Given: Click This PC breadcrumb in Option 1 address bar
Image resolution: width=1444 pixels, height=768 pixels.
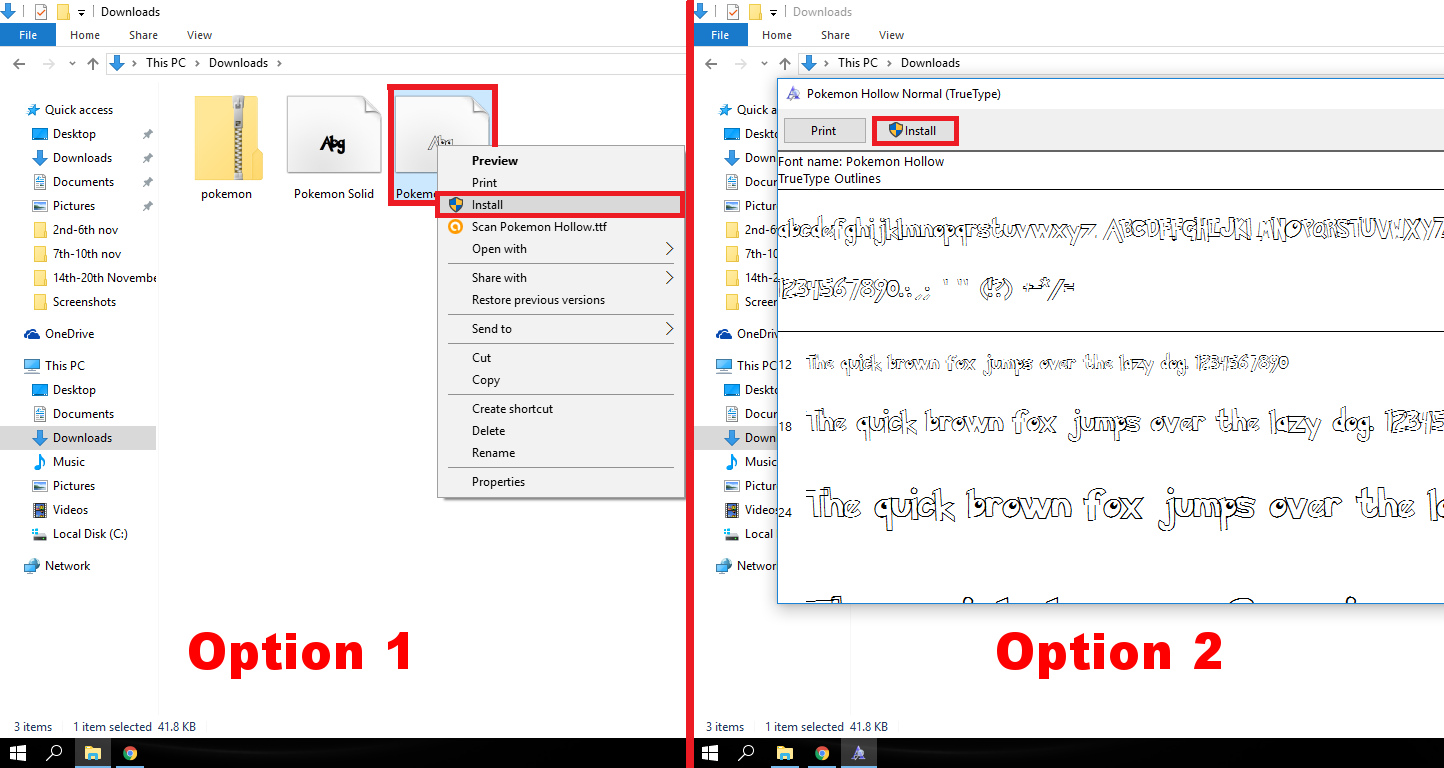Looking at the screenshot, I should point(166,63).
